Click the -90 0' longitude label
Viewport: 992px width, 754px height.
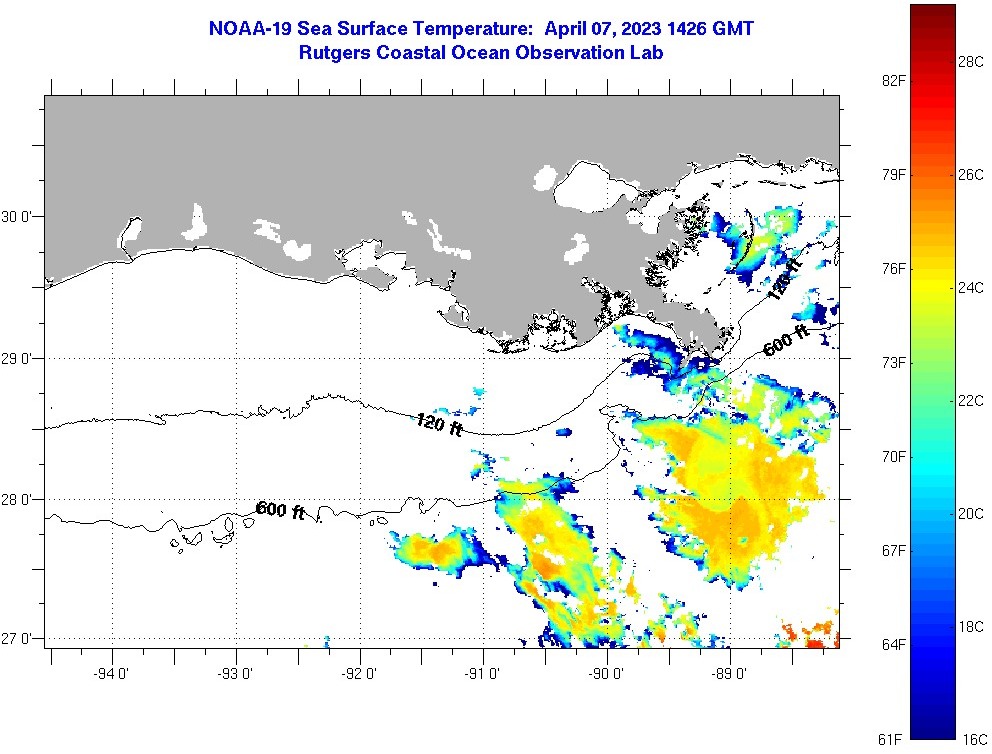tap(606, 674)
